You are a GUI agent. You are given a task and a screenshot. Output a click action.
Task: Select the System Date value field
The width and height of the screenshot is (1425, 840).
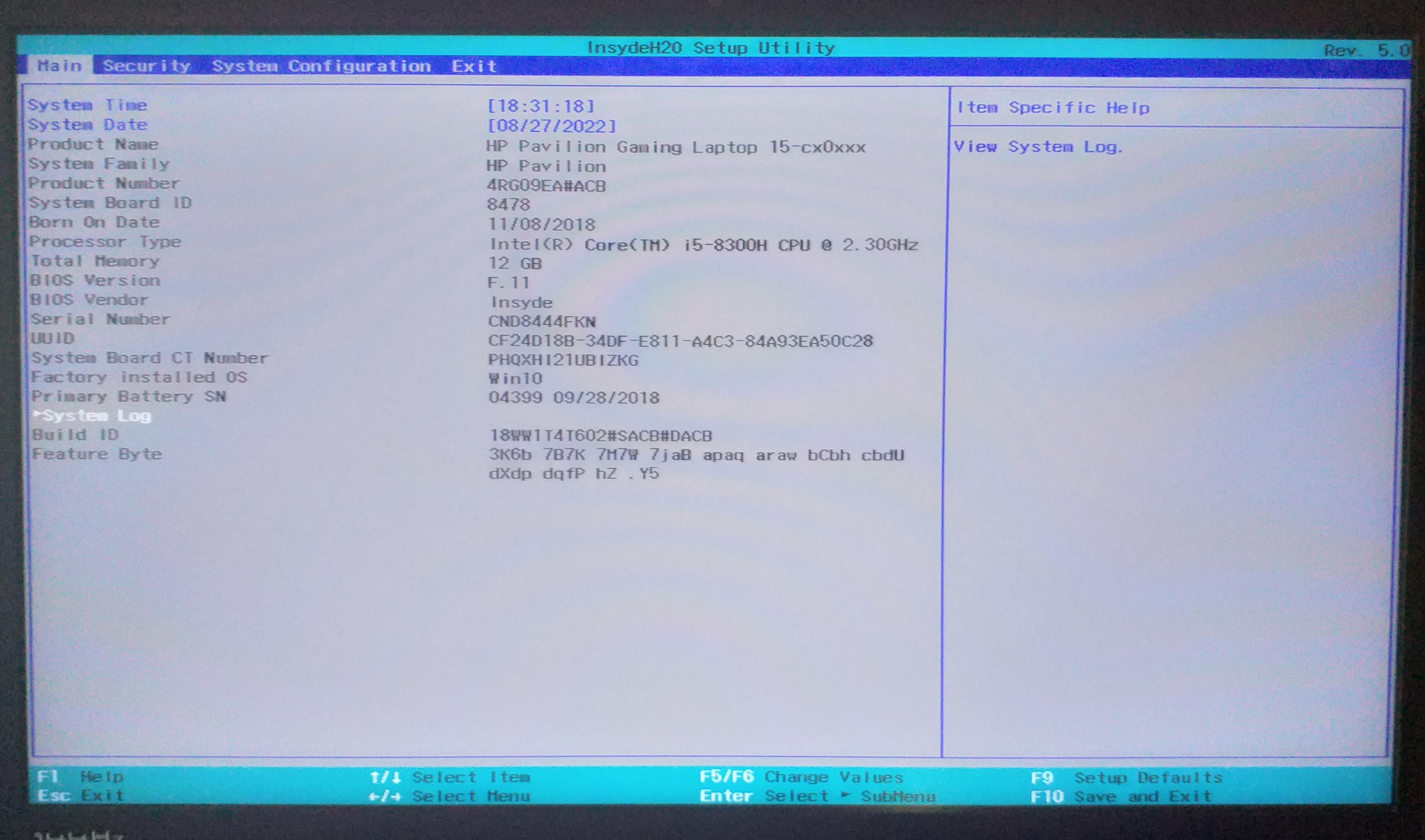[x=551, y=126]
